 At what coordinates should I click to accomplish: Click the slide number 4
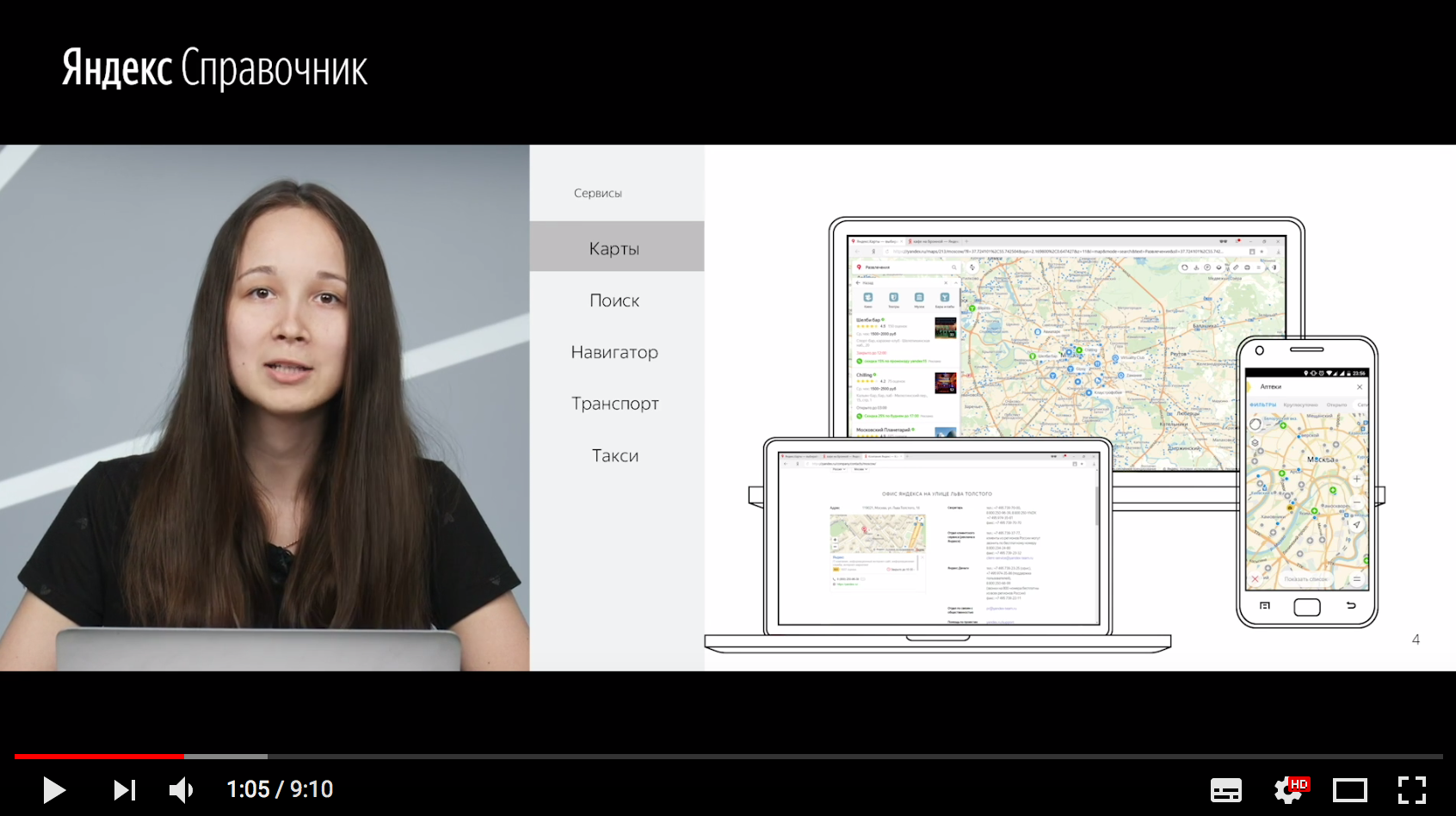(1416, 640)
